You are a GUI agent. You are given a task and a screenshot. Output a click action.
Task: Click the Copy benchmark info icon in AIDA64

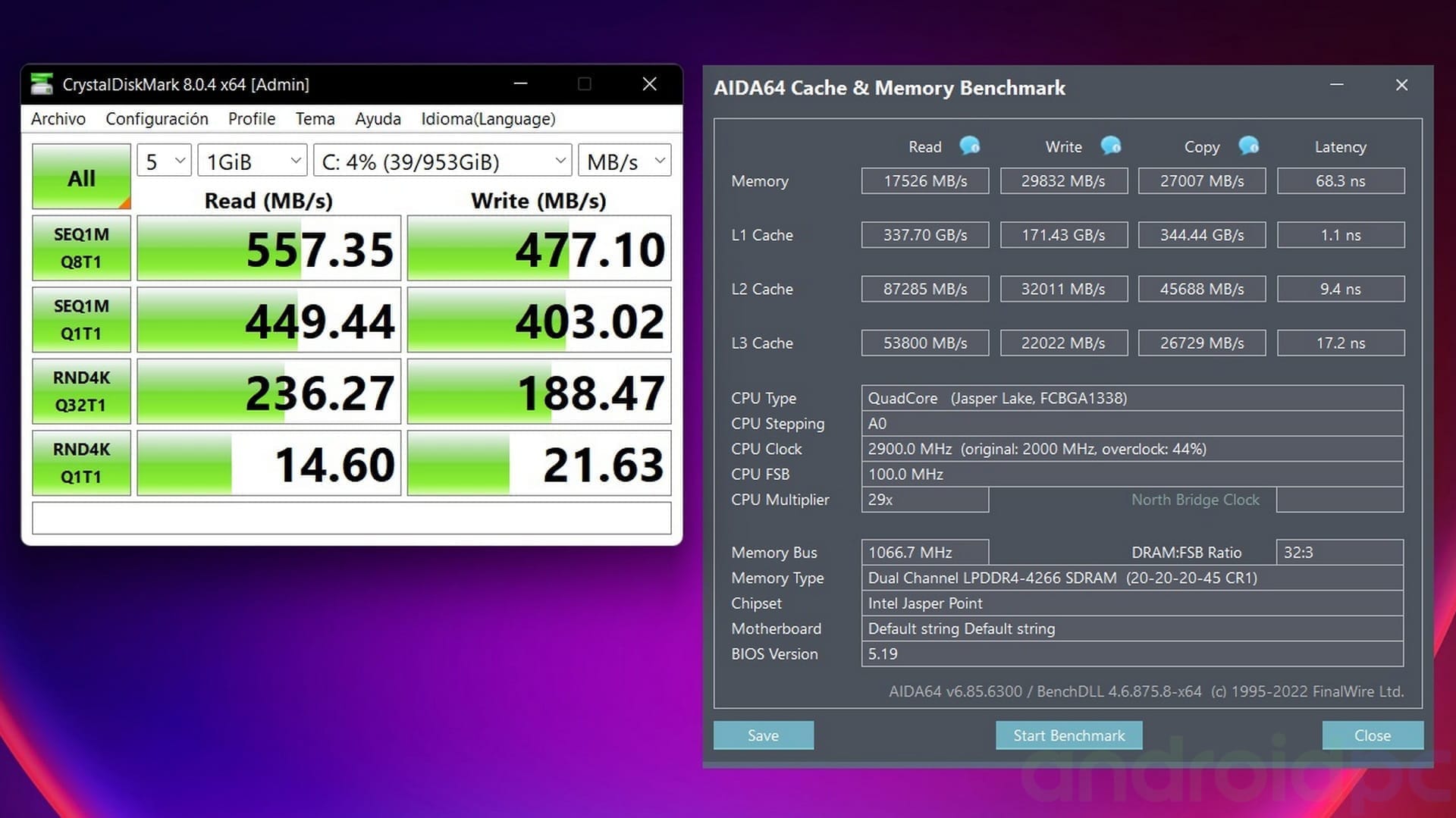[1248, 146]
